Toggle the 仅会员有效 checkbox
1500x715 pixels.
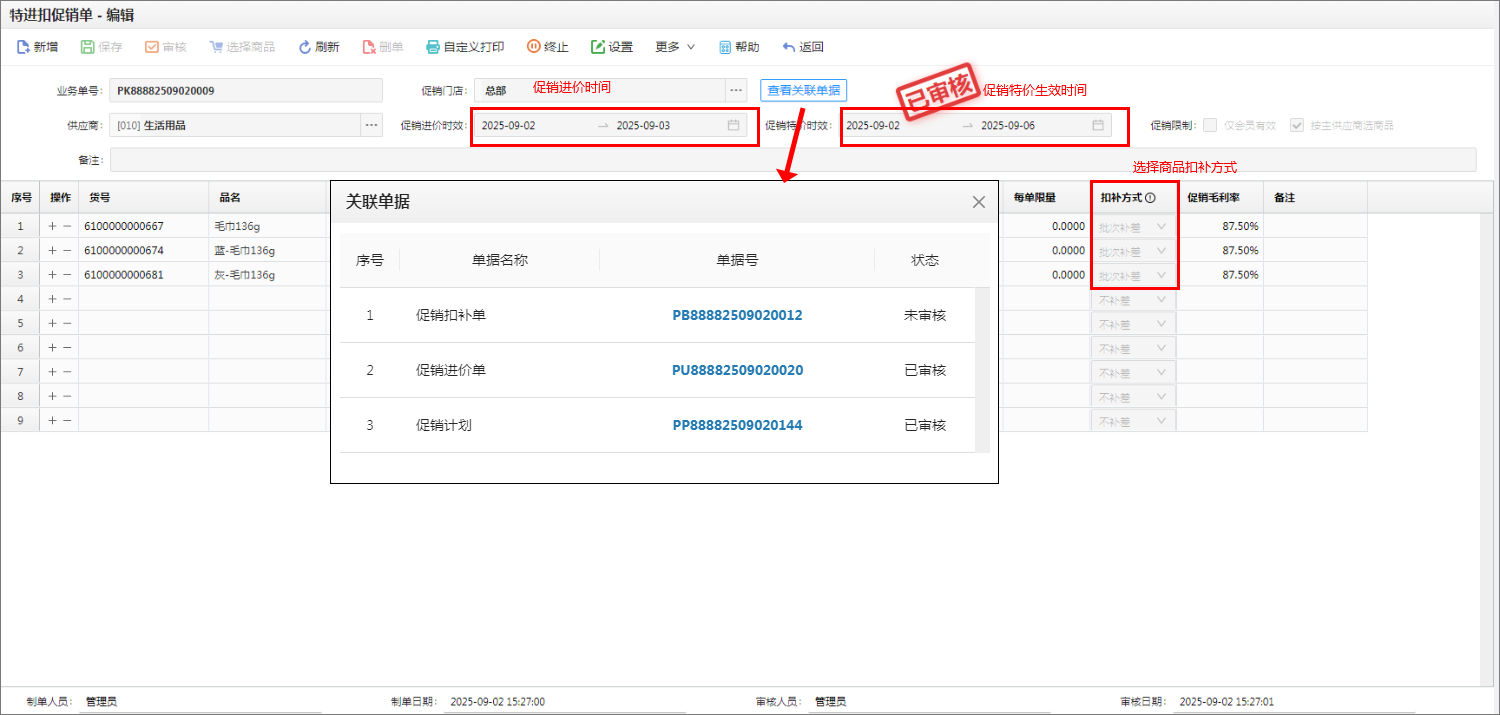1210,126
